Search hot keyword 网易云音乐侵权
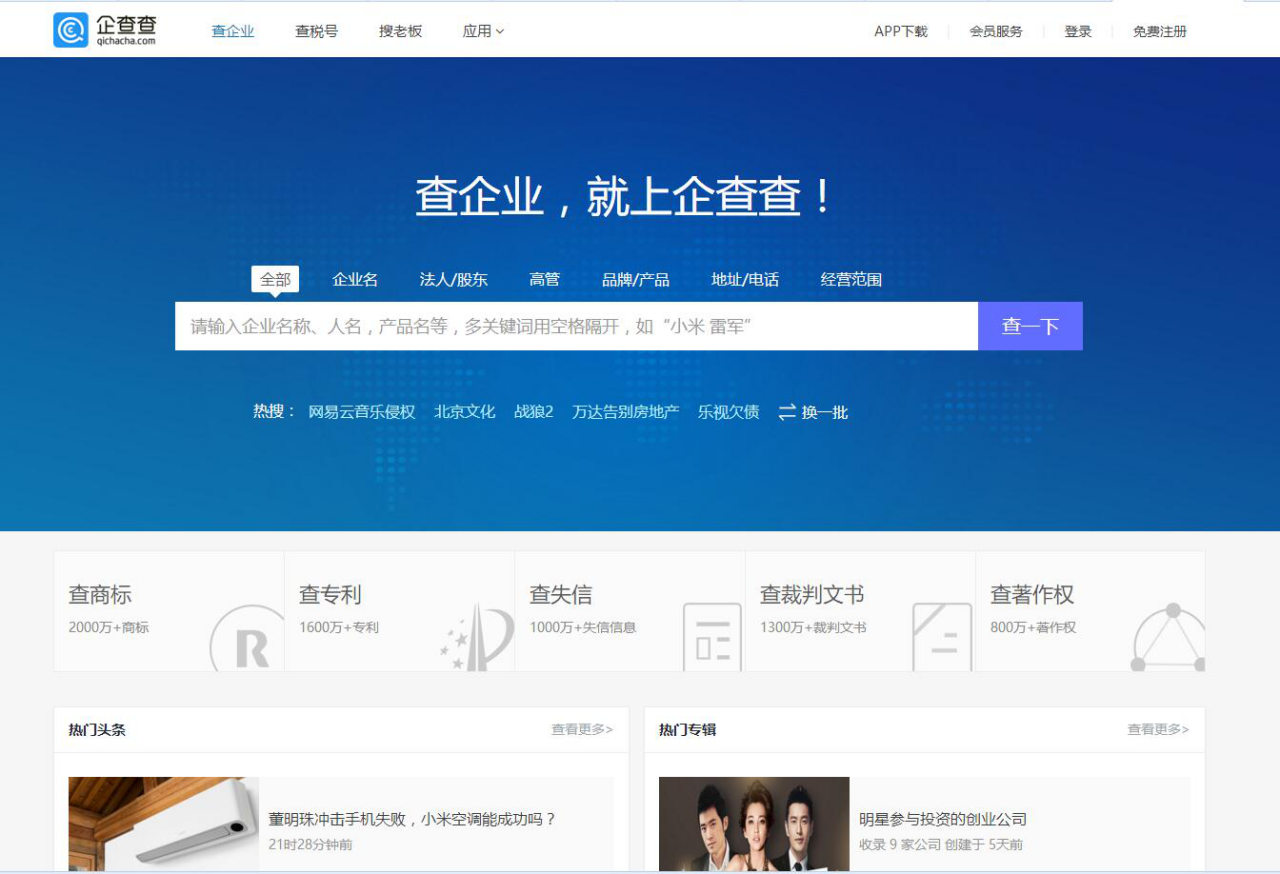The height and width of the screenshot is (874, 1280). pyautogui.click(x=362, y=412)
